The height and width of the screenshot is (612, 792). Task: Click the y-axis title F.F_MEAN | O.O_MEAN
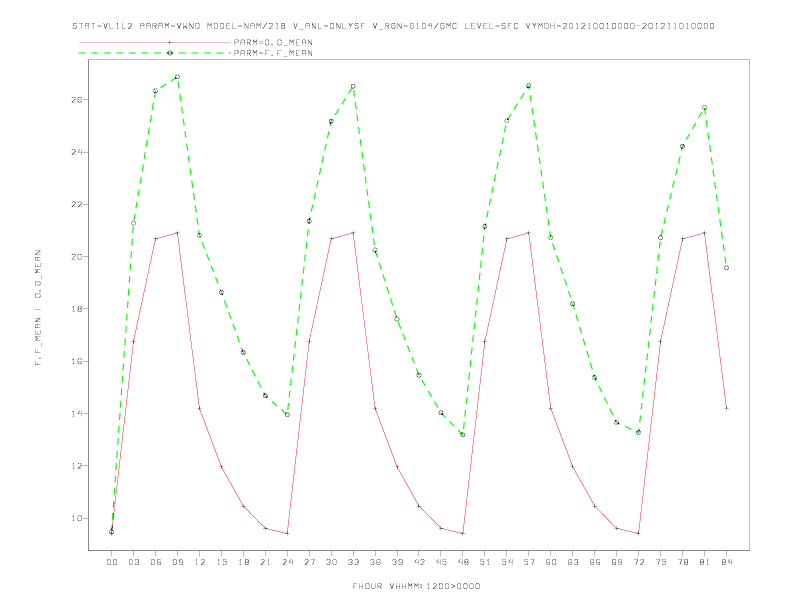tap(38, 308)
